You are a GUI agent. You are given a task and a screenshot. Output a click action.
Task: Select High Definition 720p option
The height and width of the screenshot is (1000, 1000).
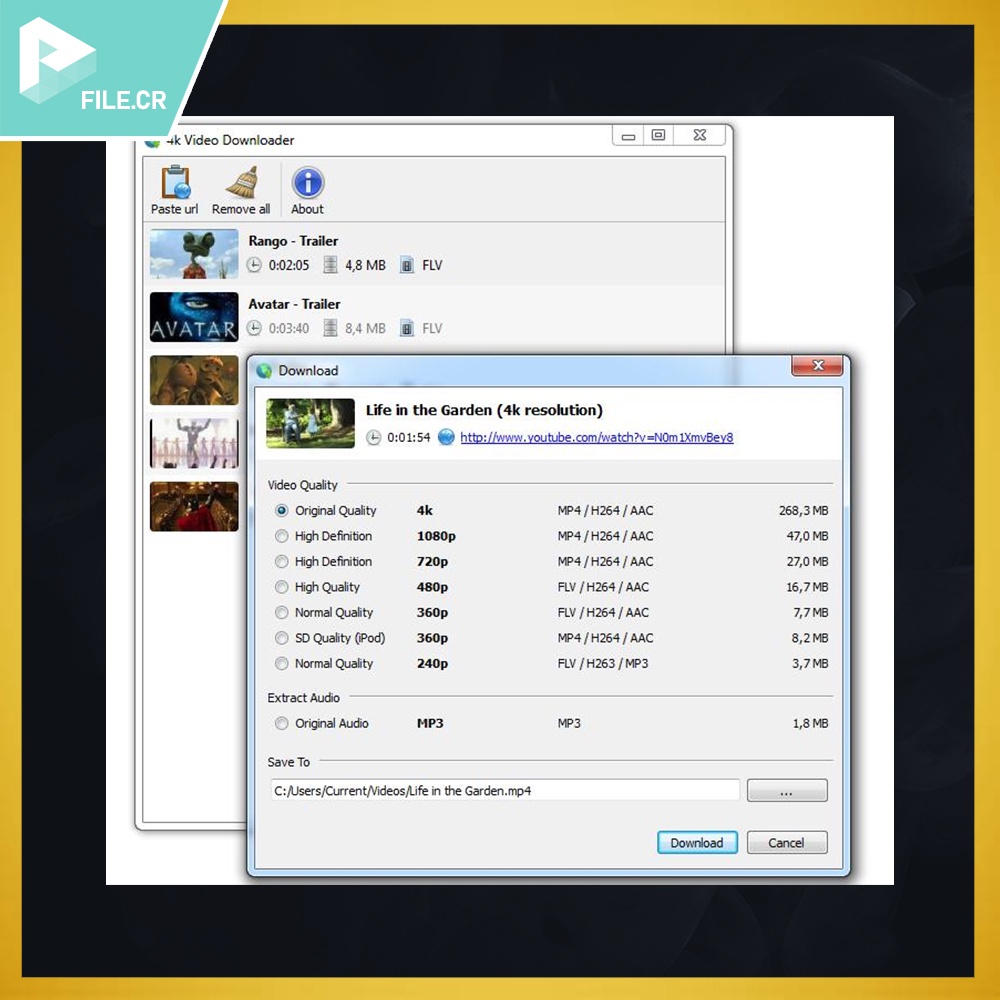pos(281,562)
